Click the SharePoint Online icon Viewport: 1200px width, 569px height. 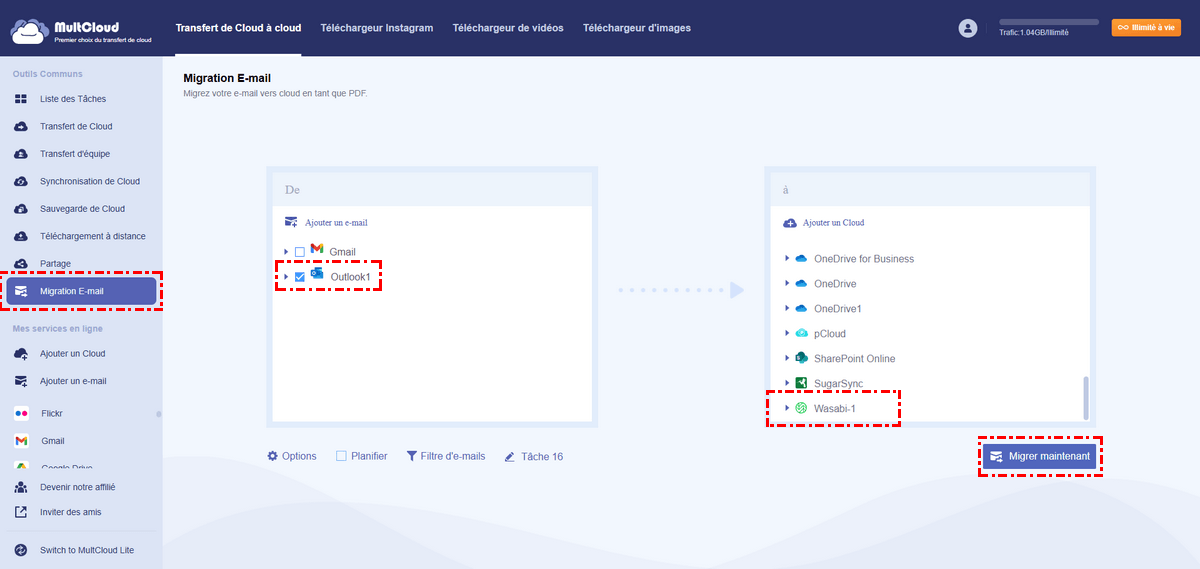801,358
